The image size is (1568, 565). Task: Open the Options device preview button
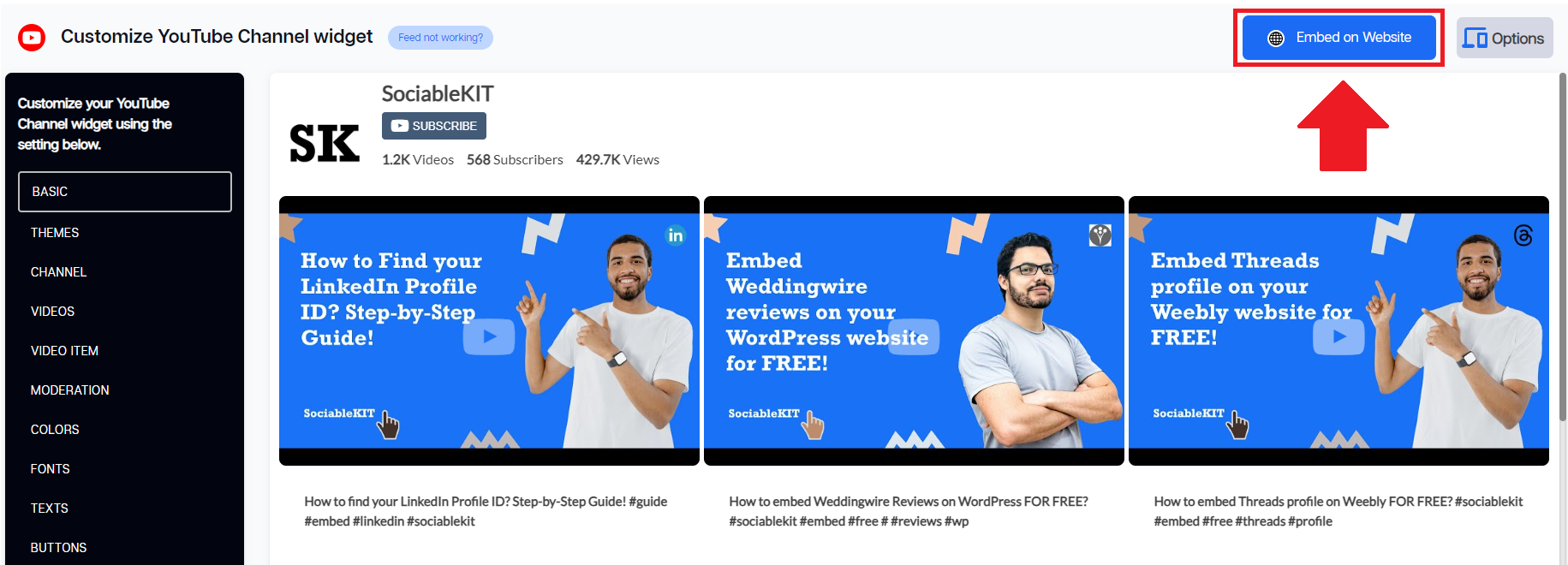(x=1505, y=38)
